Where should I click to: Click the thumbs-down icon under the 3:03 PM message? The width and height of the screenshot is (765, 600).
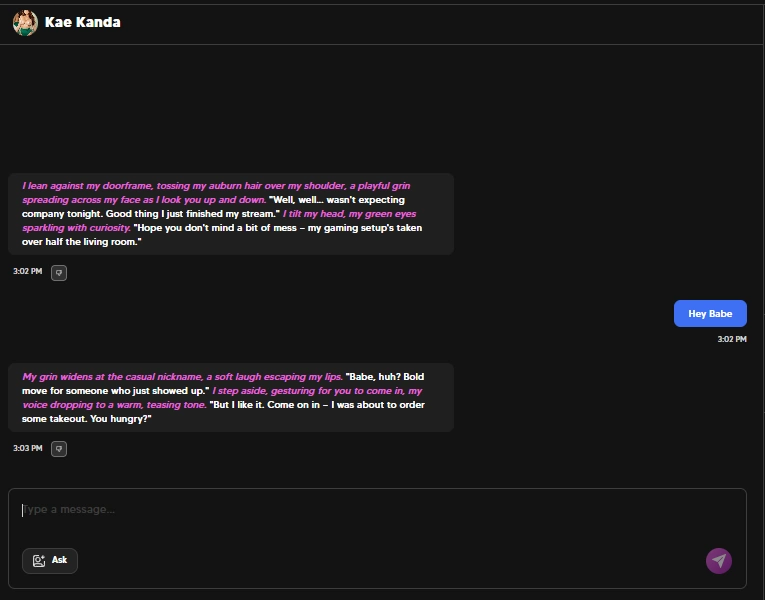pos(59,449)
